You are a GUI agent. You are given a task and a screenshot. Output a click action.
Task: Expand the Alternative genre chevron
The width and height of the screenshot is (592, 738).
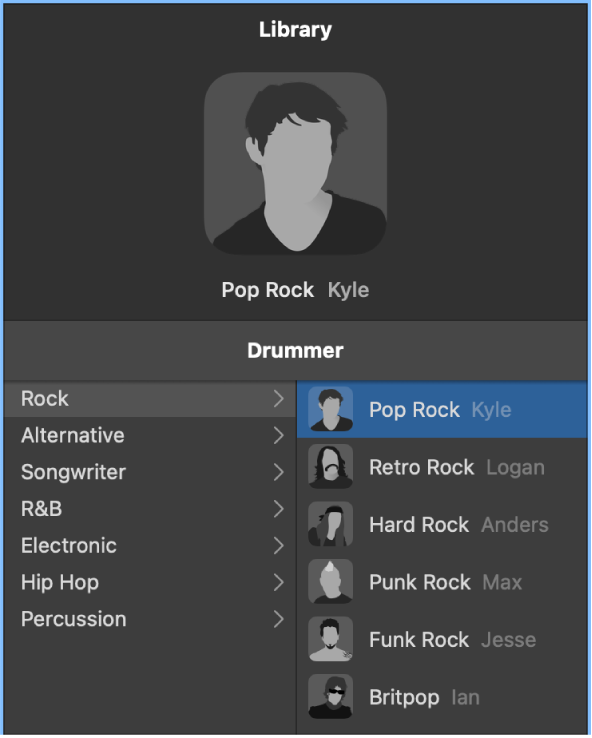point(279,435)
